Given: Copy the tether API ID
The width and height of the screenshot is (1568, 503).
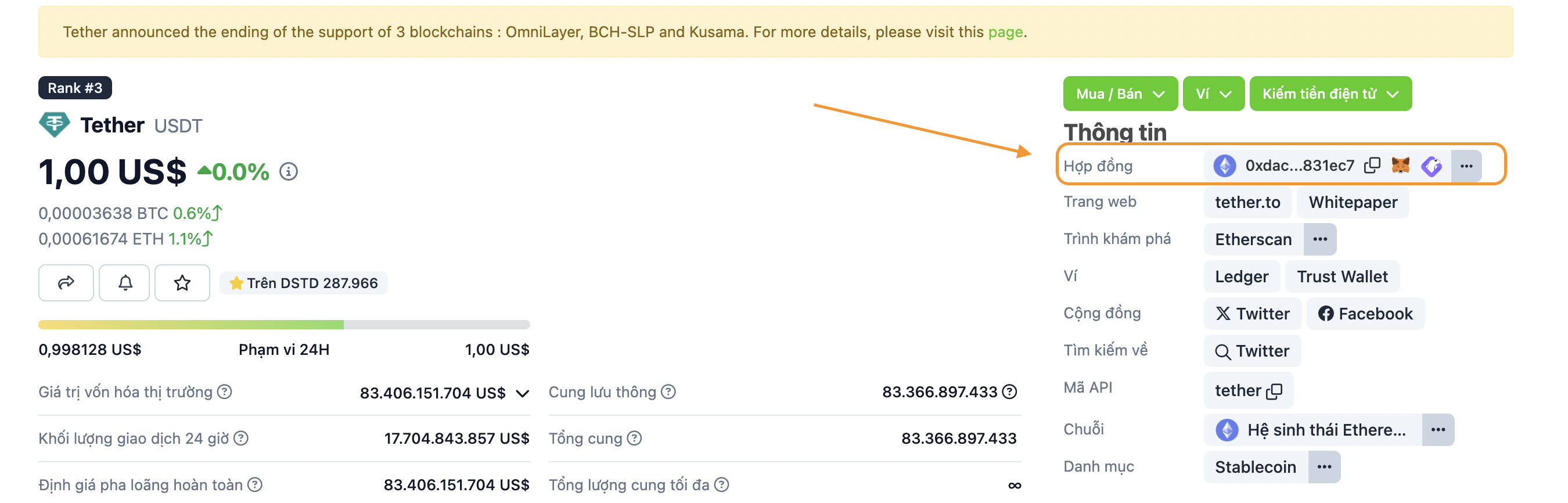Looking at the screenshot, I should coord(1275,391).
